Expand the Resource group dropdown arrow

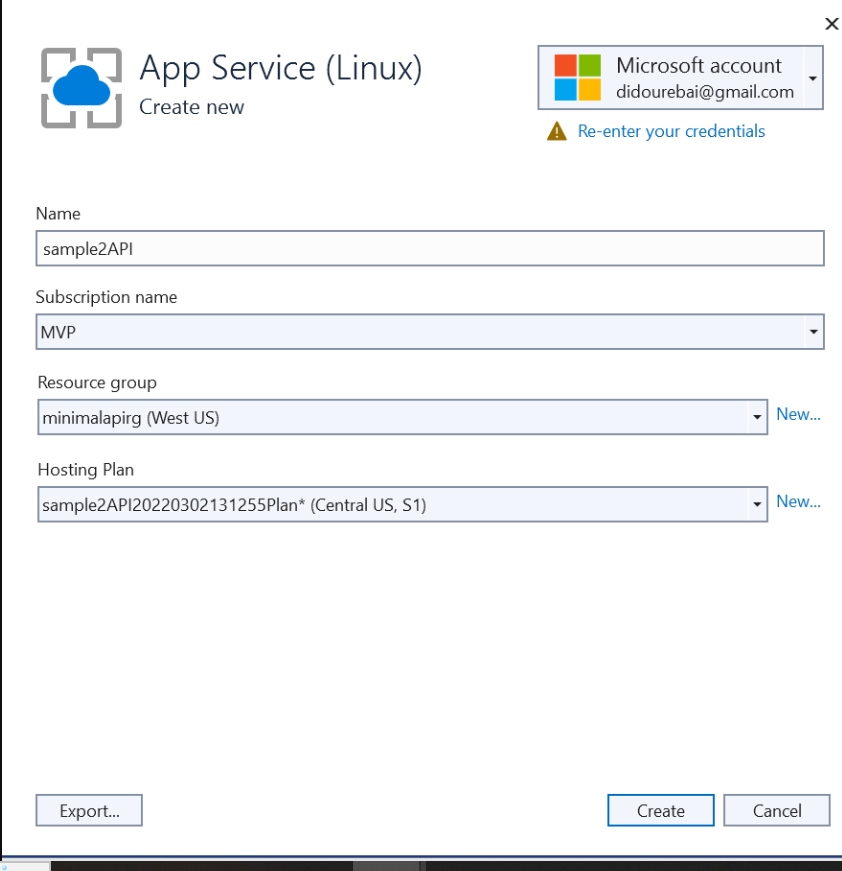756,417
